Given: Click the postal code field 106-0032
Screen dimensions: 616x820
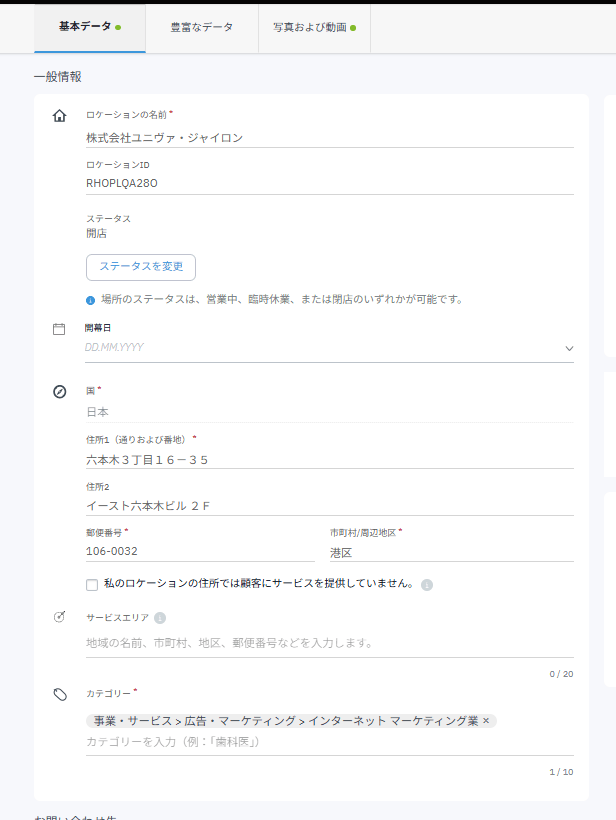Looking at the screenshot, I should click(x=199, y=551).
